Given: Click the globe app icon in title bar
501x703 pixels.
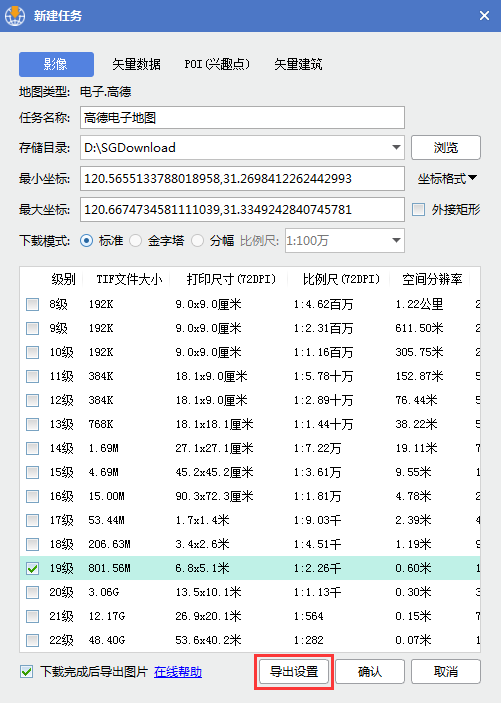Looking at the screenshot, I should click(x=15, y=16).
